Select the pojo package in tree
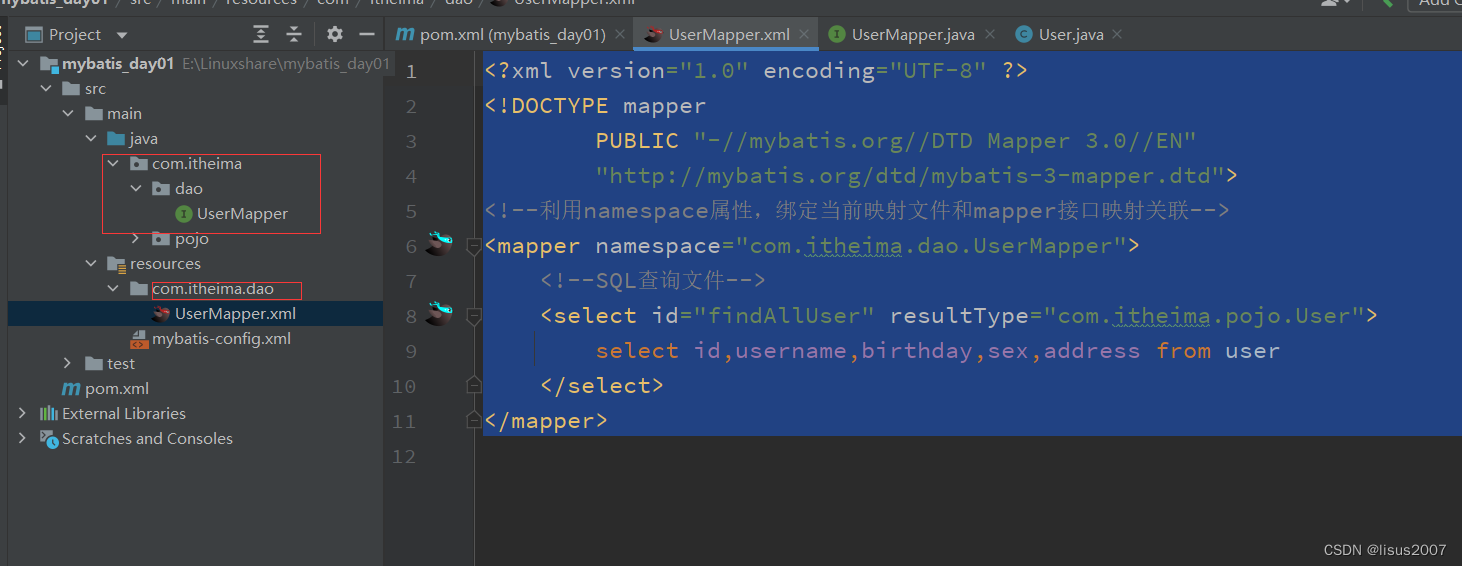 tap(192, 239)
